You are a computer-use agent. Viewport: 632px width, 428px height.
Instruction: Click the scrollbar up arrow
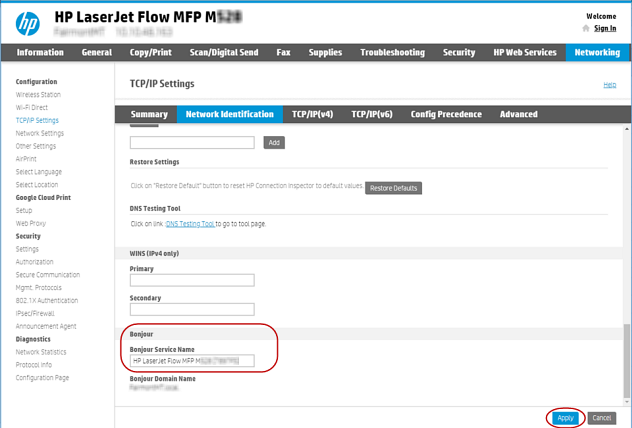tap(627, 129)
